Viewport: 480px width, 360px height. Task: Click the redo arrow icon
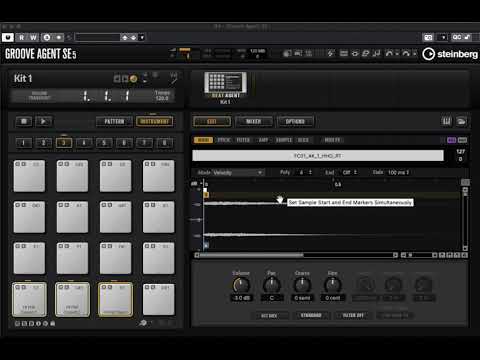(x=406, y=53)
